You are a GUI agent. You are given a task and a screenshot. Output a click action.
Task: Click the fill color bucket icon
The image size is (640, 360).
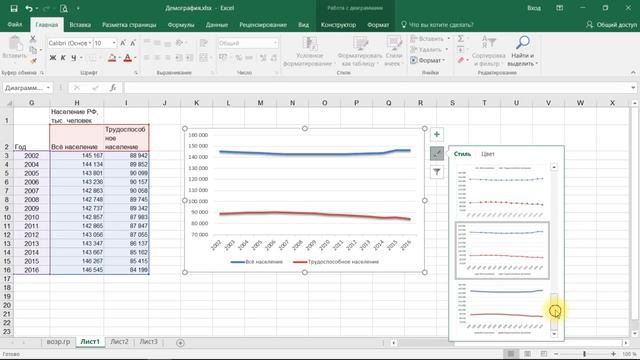112,58
